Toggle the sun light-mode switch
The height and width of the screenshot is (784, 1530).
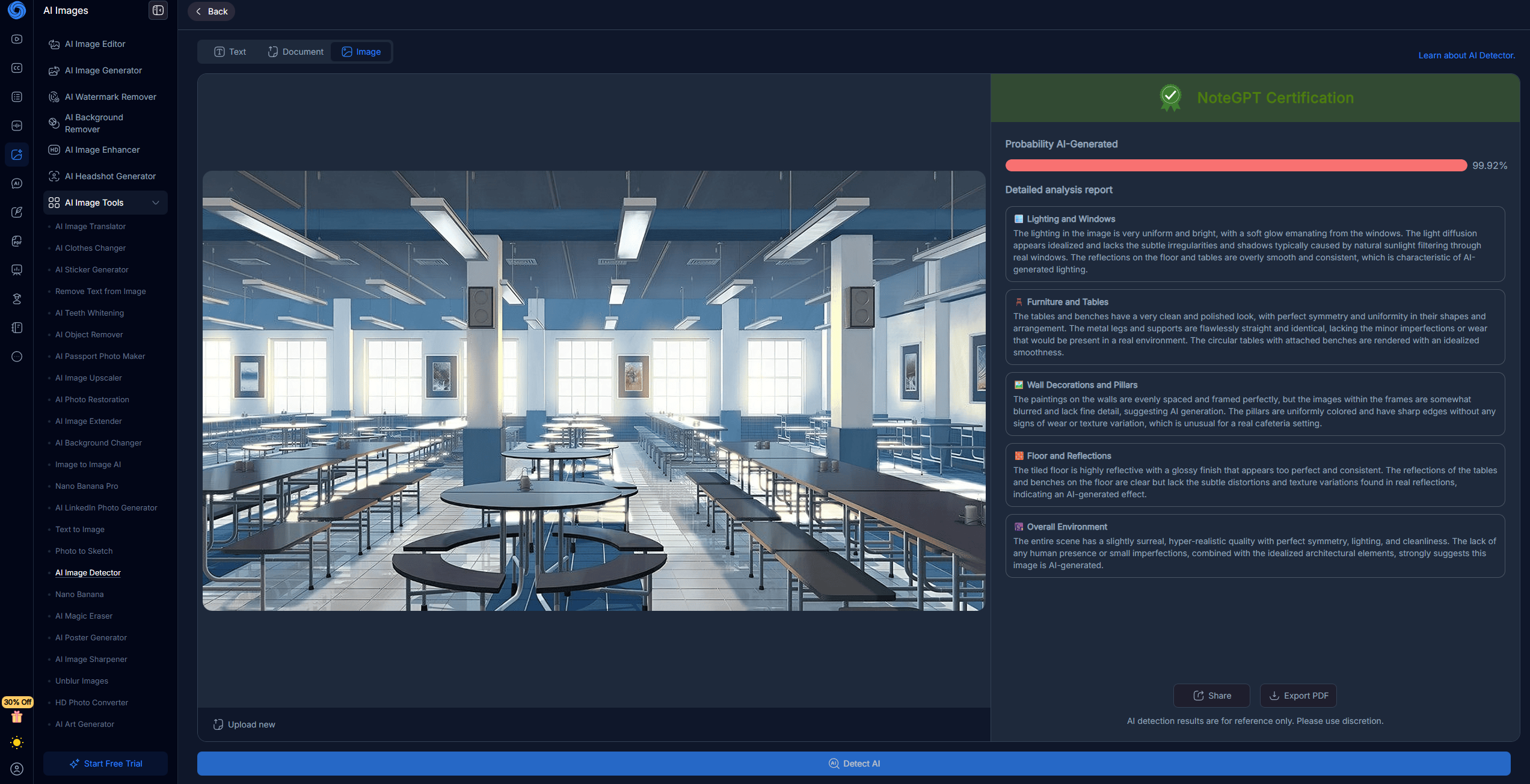(17, 743)
